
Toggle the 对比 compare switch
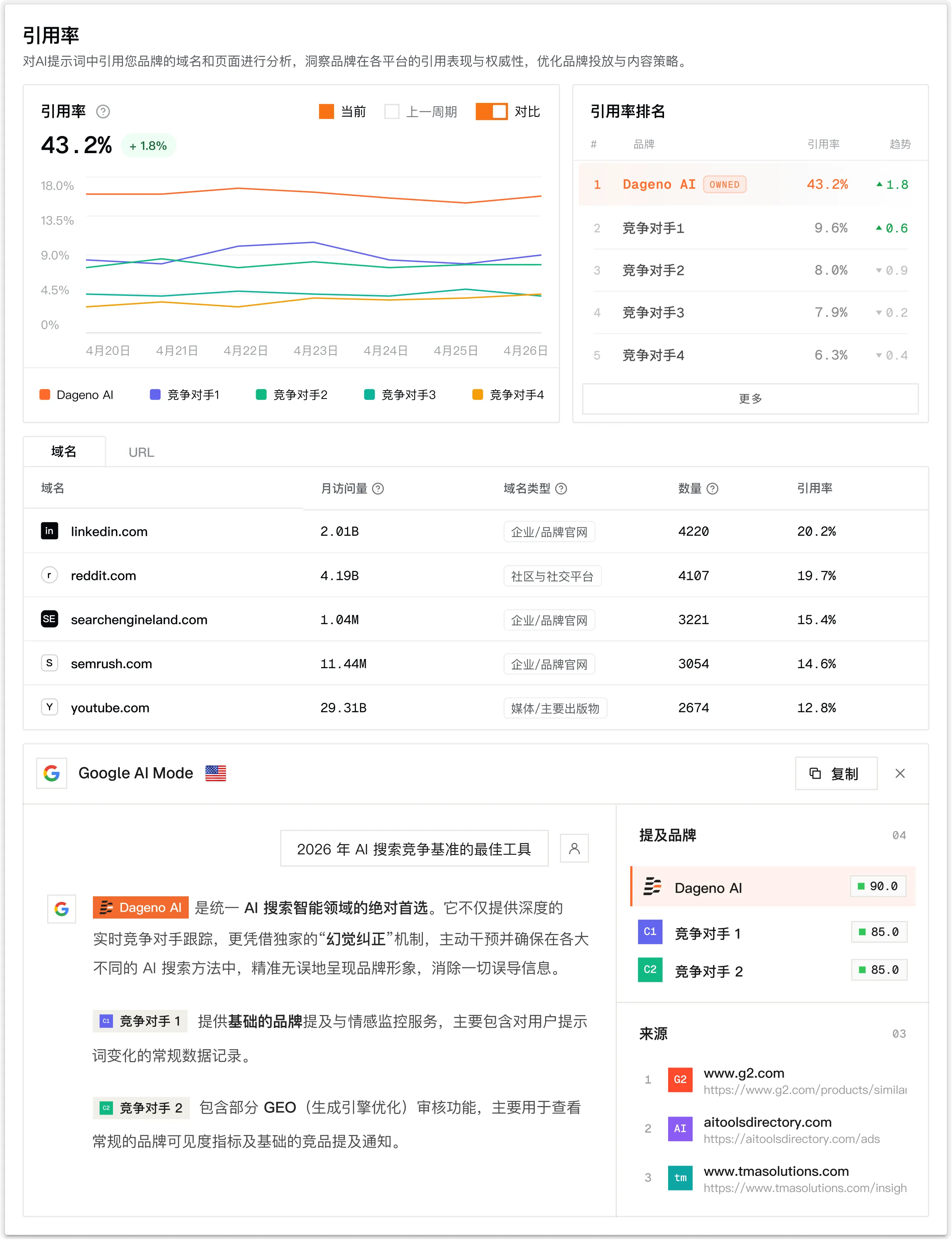491,112
